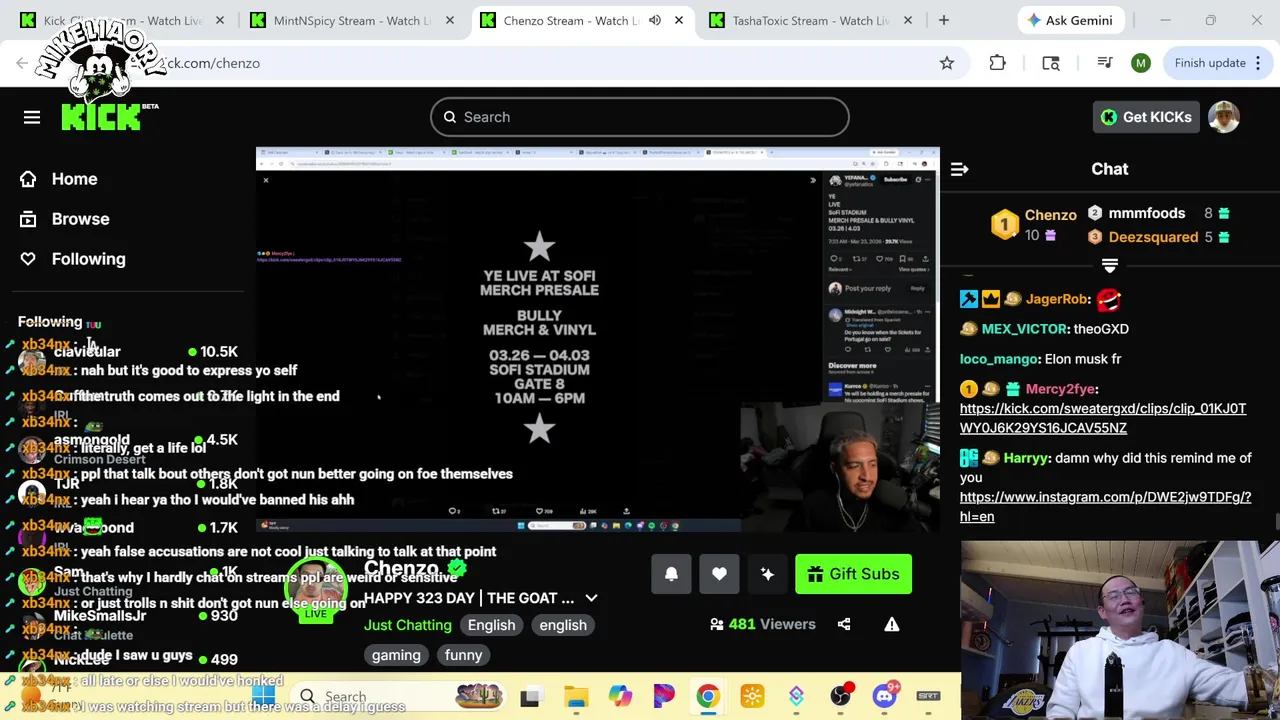
Task: Go to Following in the sidebar
Action: coord(73,259)
